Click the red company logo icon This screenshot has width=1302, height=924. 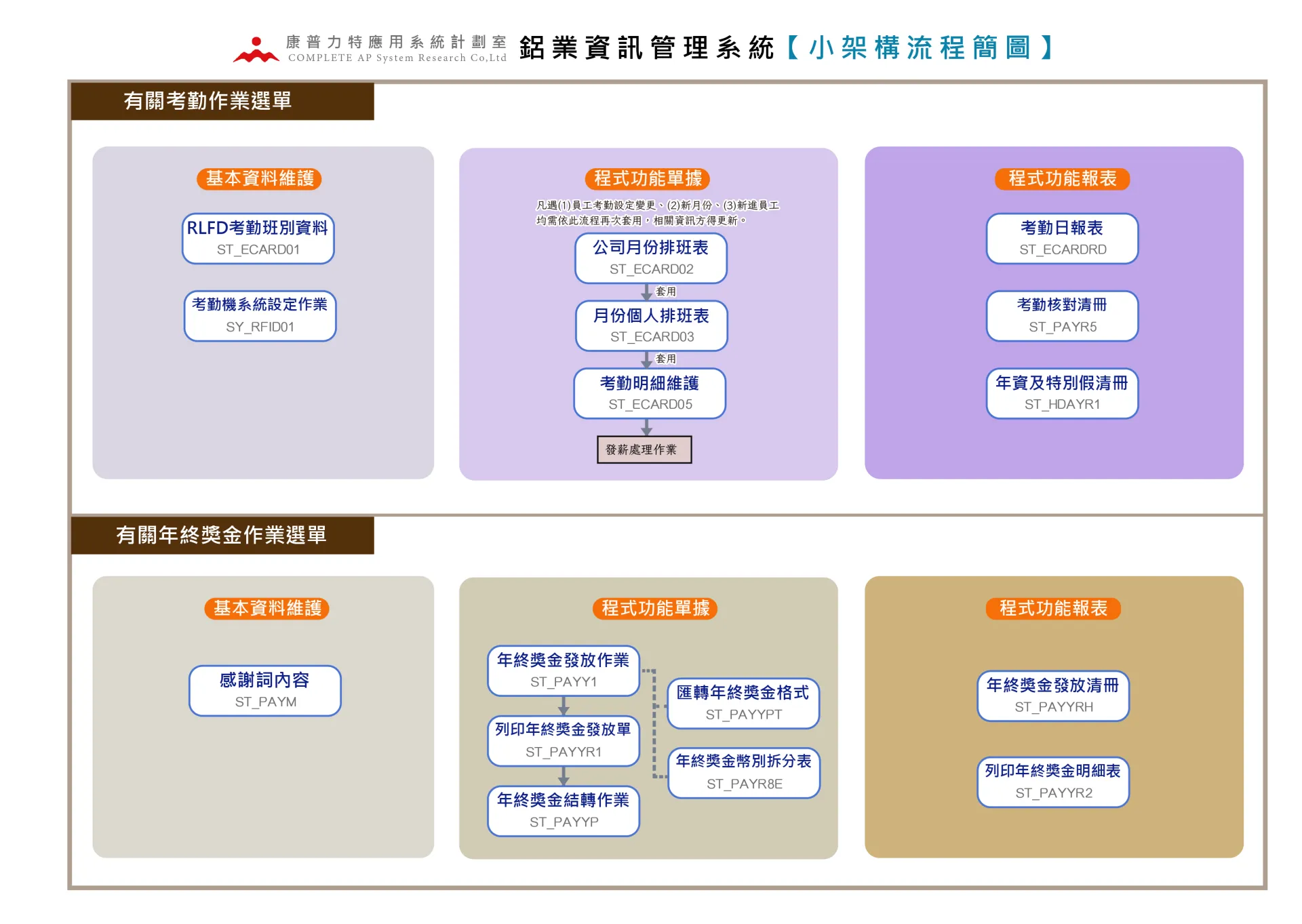pyautogui.click(x=256, y=49)
